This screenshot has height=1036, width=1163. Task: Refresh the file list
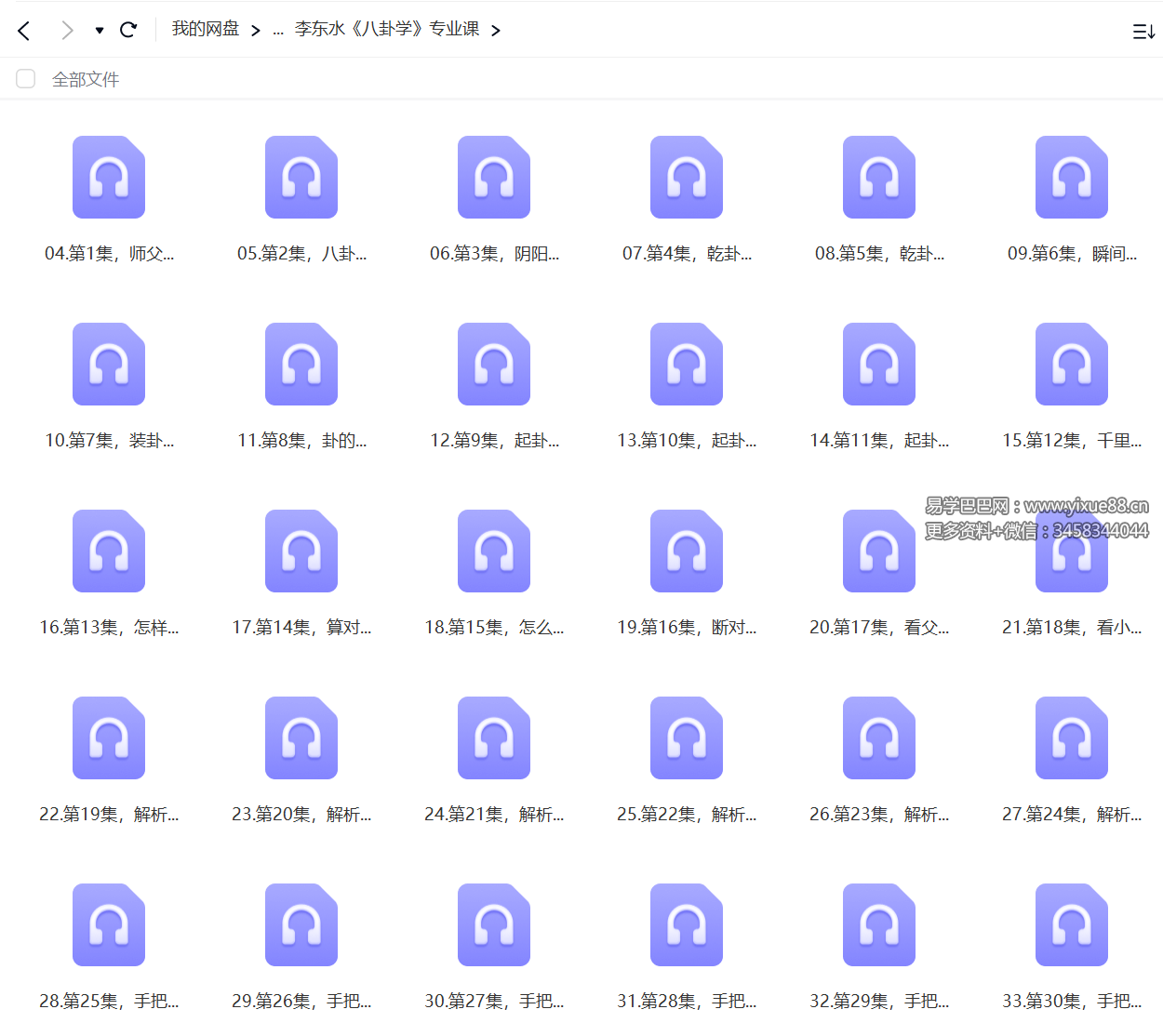coord(128,30)
